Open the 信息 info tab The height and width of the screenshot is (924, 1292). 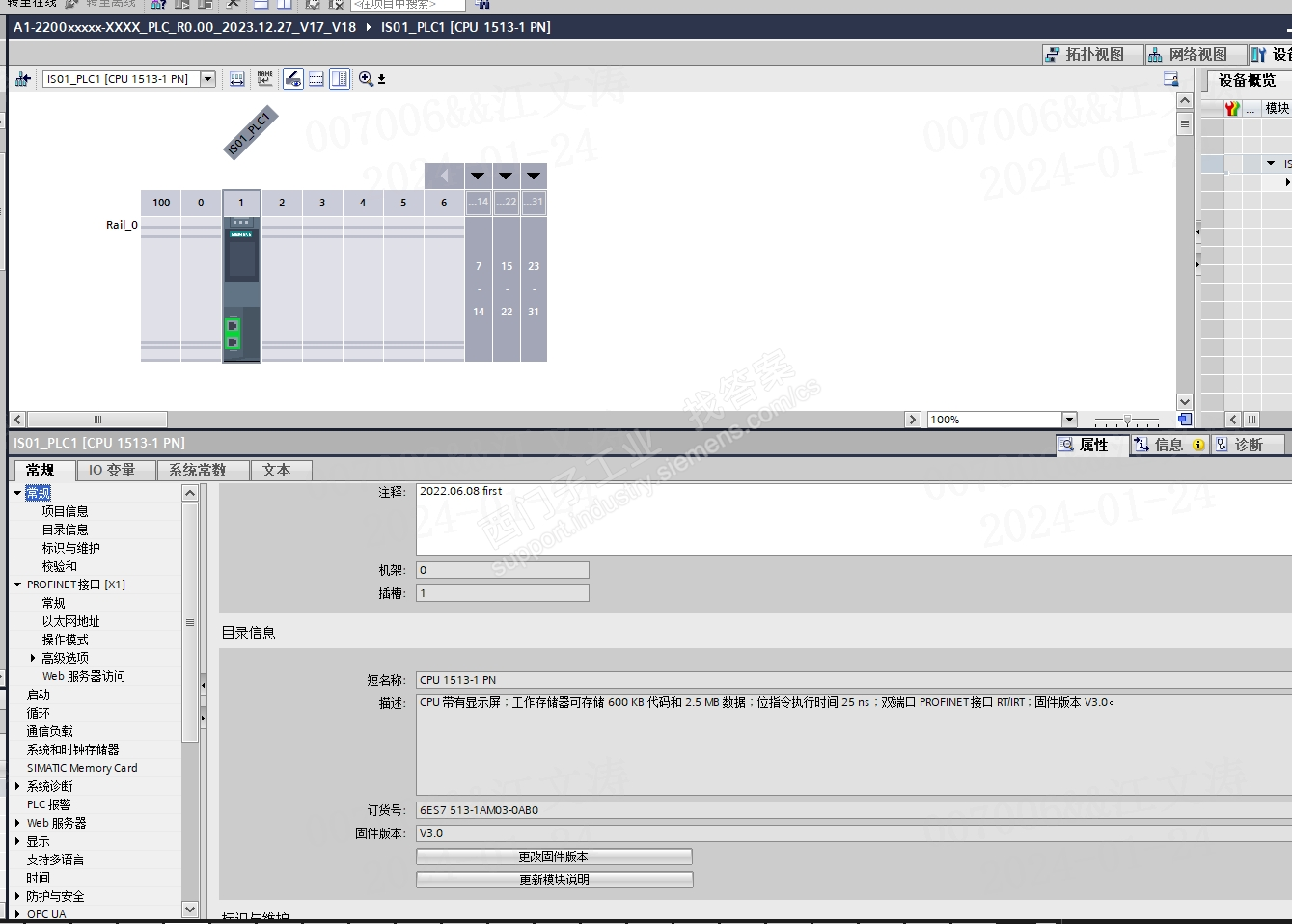pyautogui.click(x=1168, y=445)
